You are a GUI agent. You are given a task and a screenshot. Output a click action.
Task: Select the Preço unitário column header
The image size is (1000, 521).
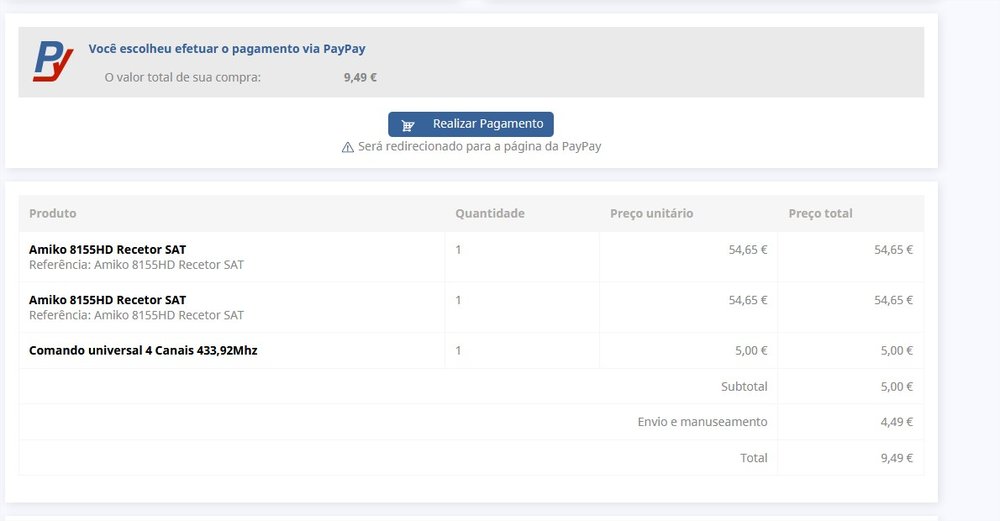click(651, 213)
